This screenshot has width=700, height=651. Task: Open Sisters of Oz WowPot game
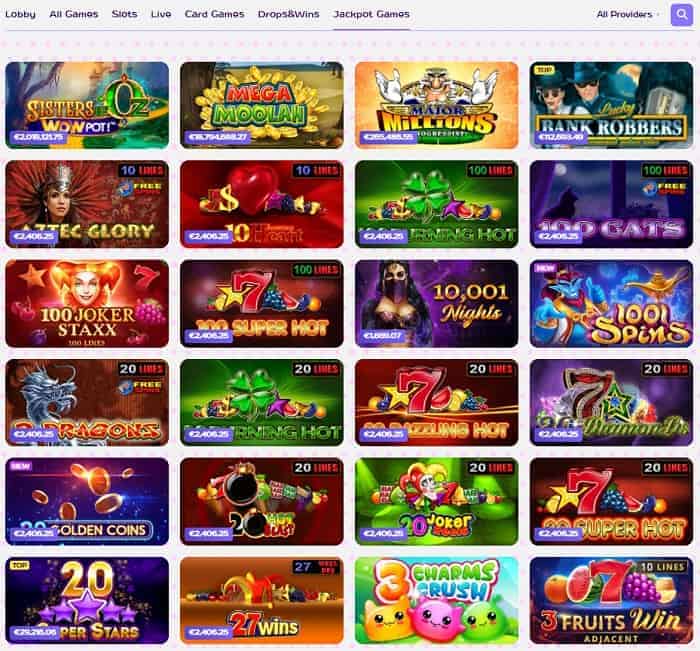(x=87, y=105)
